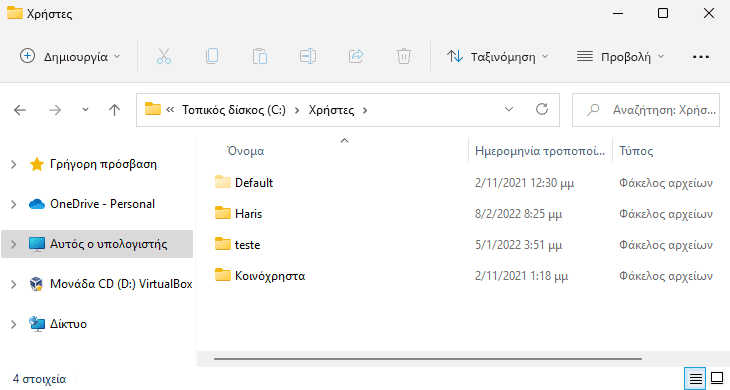Expand Μονάδα CD (D:) VirtualBox node
The height and width of the screenshot is (390, 730).
coord(14,284)
